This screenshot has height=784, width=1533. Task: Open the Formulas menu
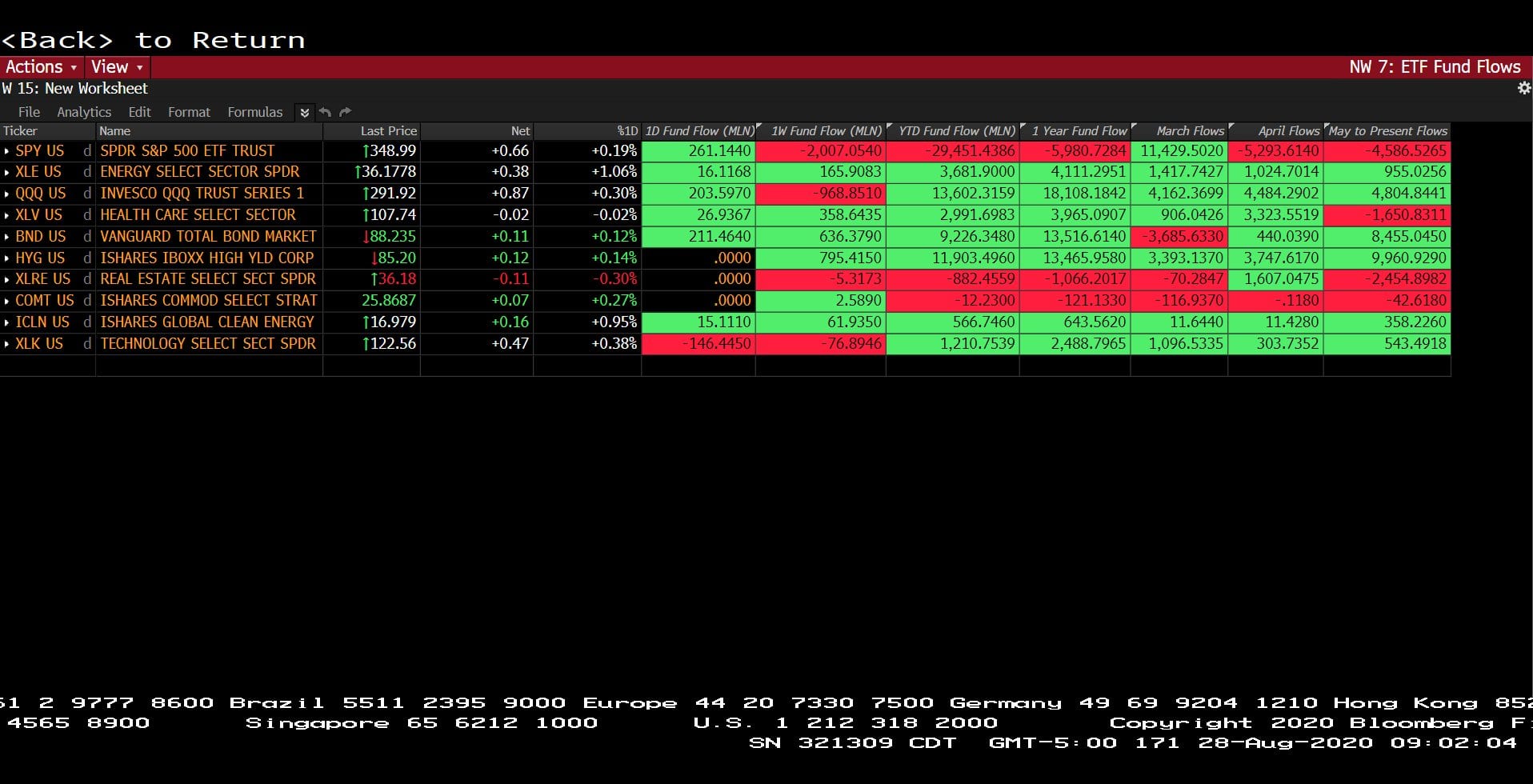(x=254, y=112)
